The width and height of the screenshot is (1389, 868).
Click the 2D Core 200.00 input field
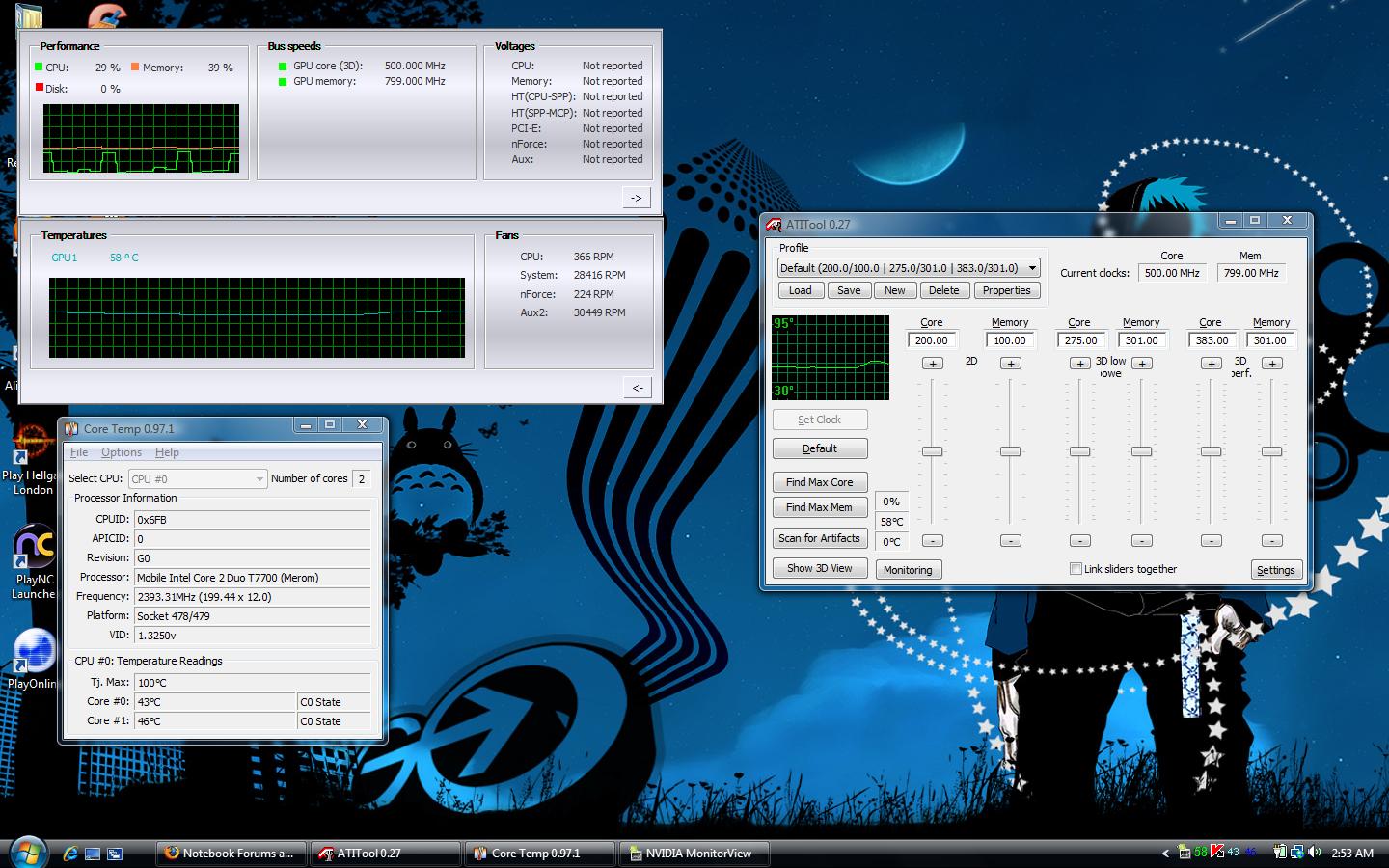(931, 340)
